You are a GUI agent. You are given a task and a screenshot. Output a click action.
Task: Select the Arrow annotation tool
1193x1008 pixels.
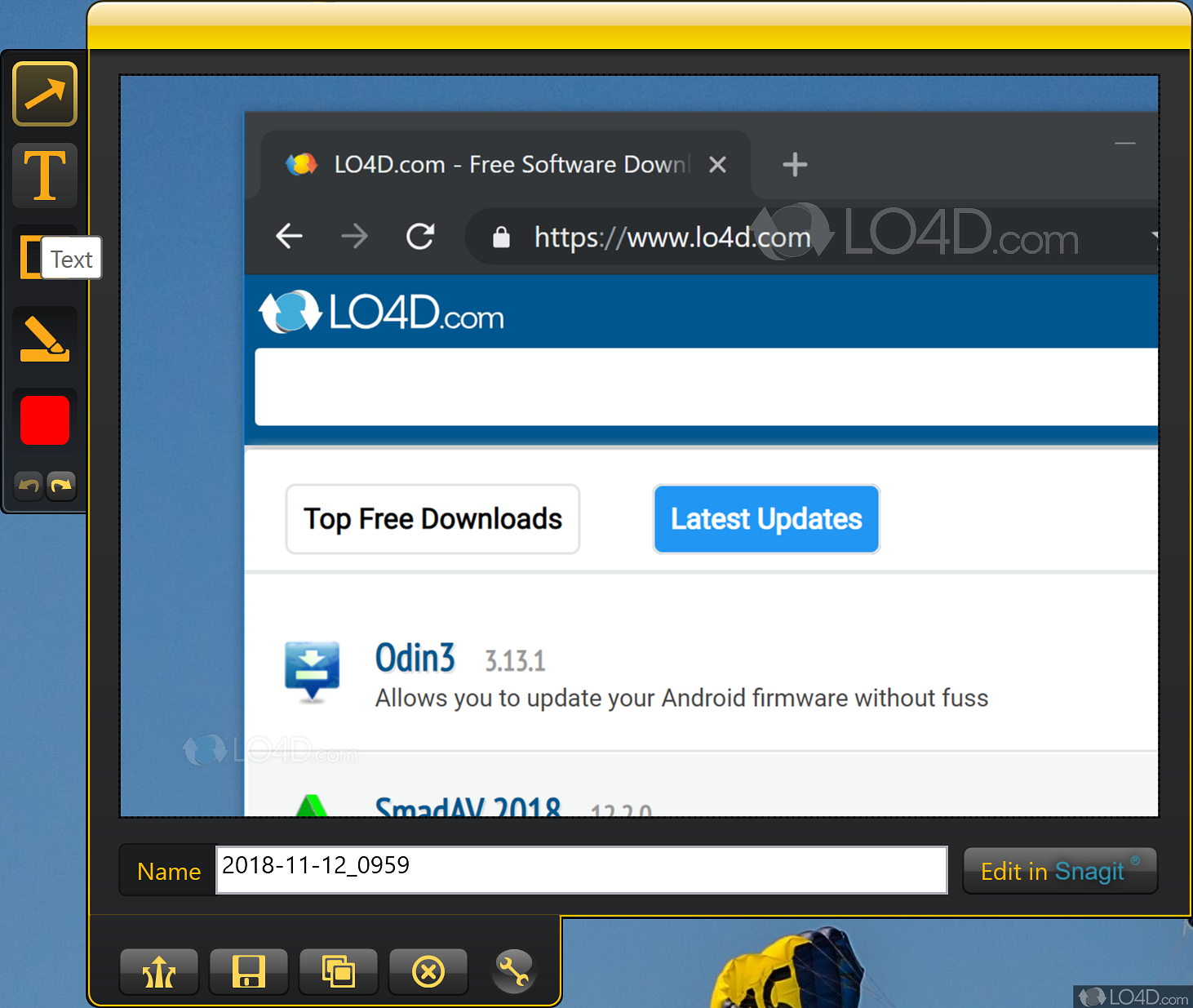click(45, 94)
